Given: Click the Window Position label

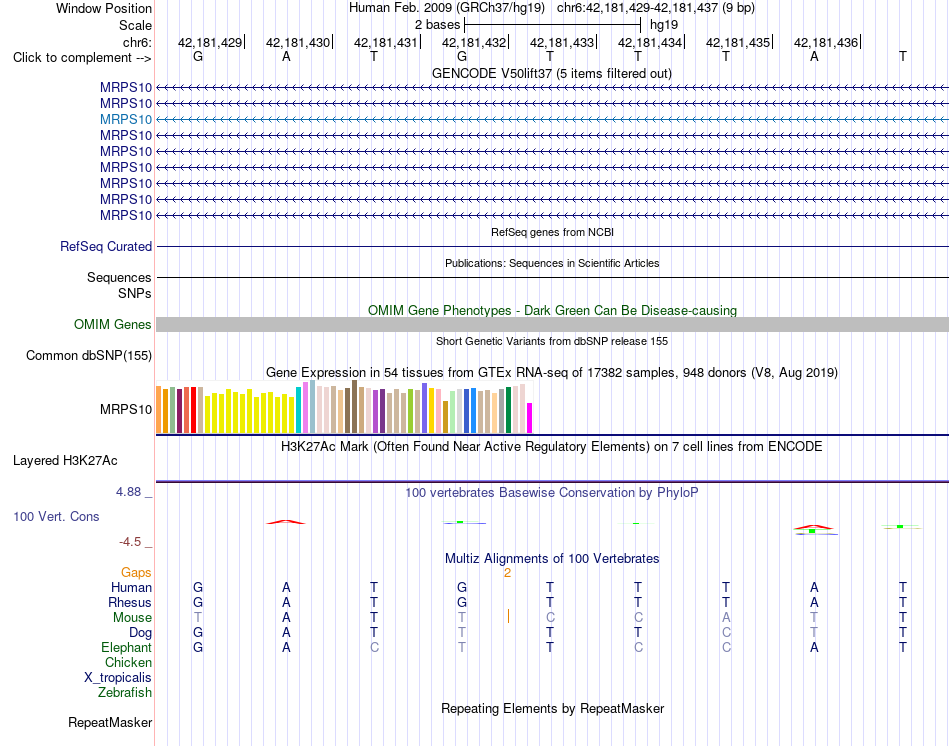Looking at the screenshot, I should pyautogui.click(x=104, y=8).
